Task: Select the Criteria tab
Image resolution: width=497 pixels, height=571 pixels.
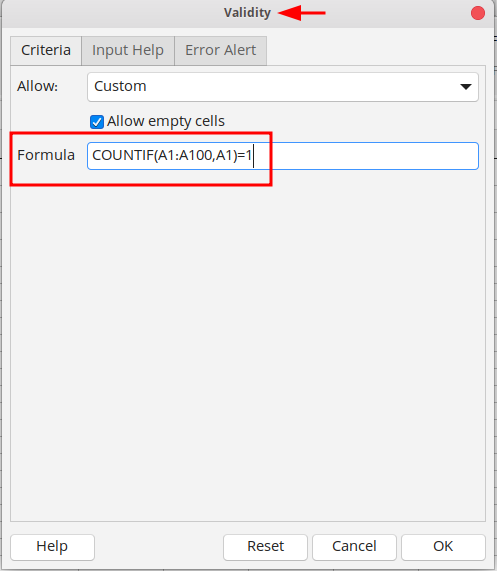Action: coord(46,51)
